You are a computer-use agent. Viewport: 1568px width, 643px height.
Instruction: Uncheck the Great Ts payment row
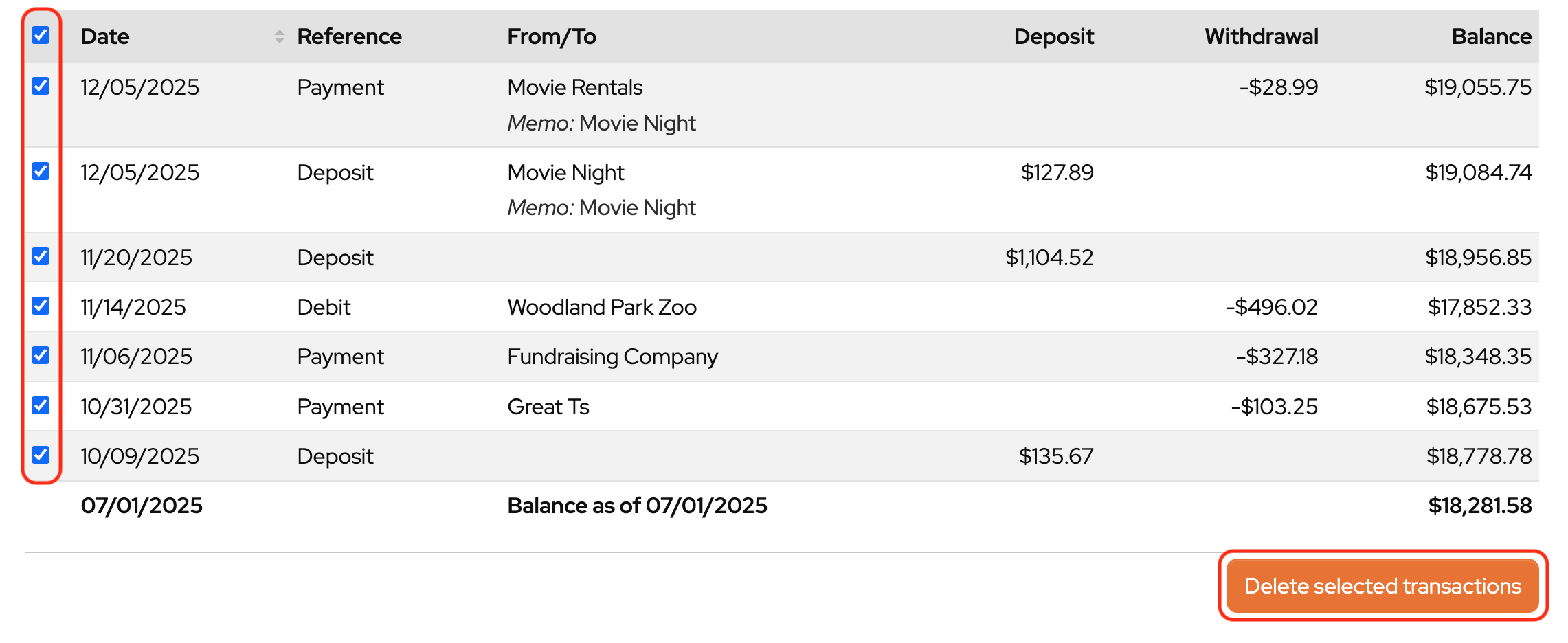click(x=41, y=405)
